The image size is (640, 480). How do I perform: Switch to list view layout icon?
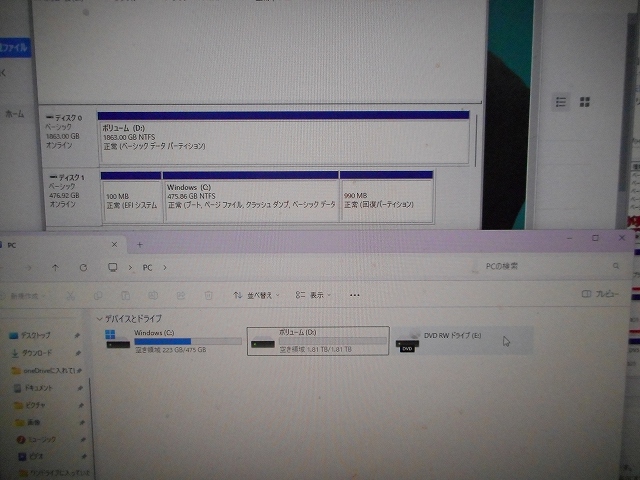[561, 102]
